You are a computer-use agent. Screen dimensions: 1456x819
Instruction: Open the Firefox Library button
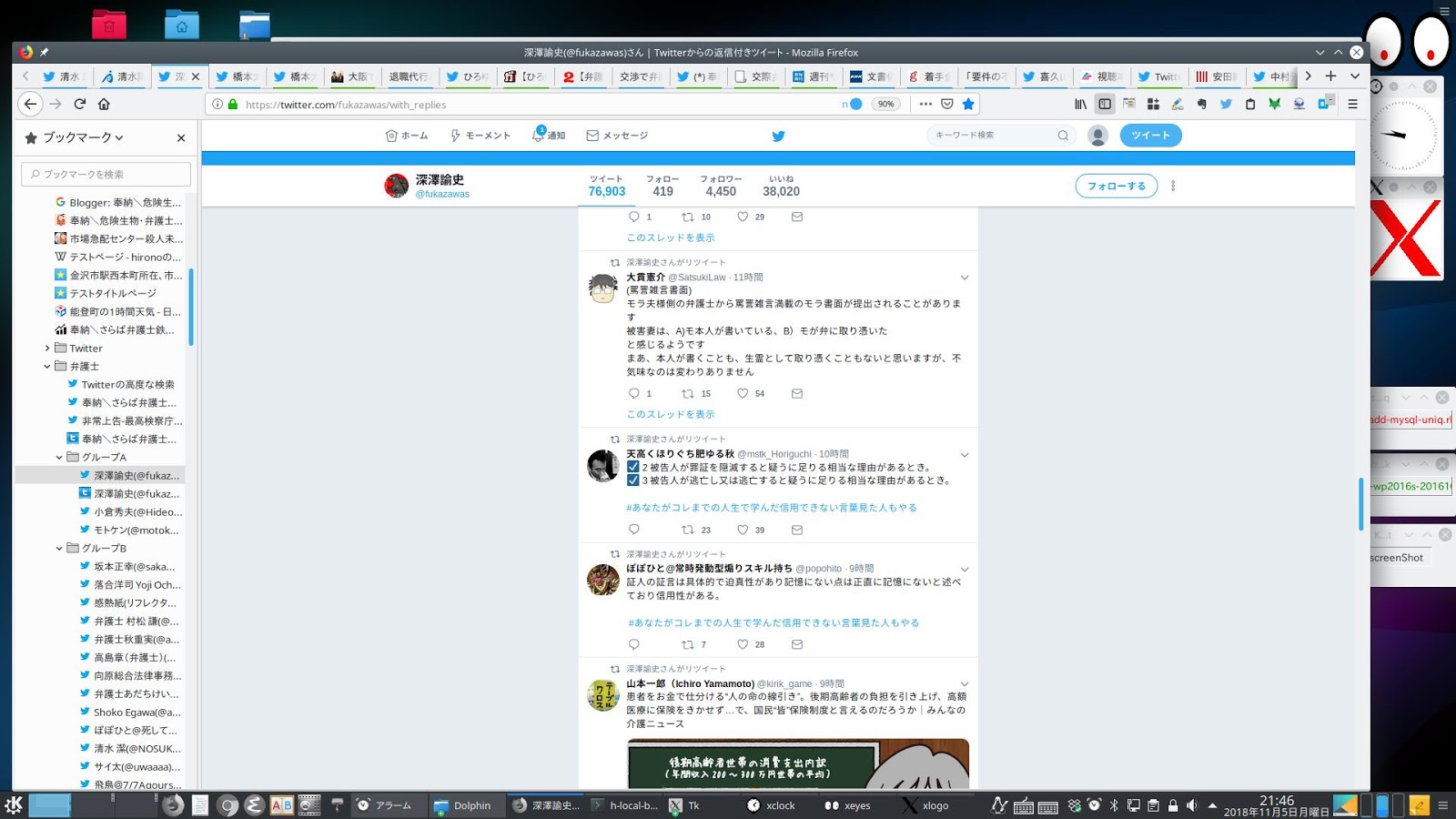(1080, 104)
